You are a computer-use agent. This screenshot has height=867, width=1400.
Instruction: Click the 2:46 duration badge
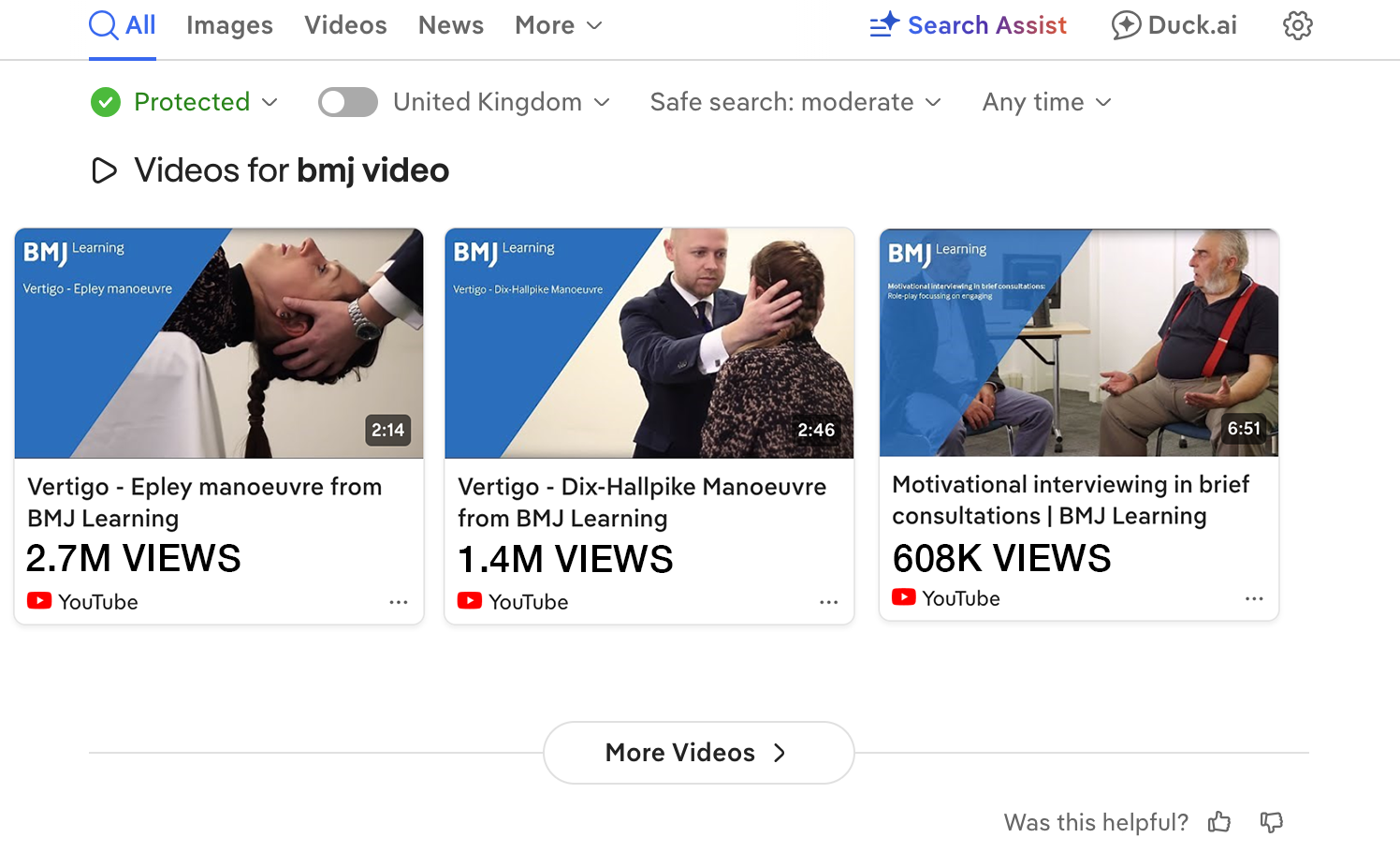point(816,430)
